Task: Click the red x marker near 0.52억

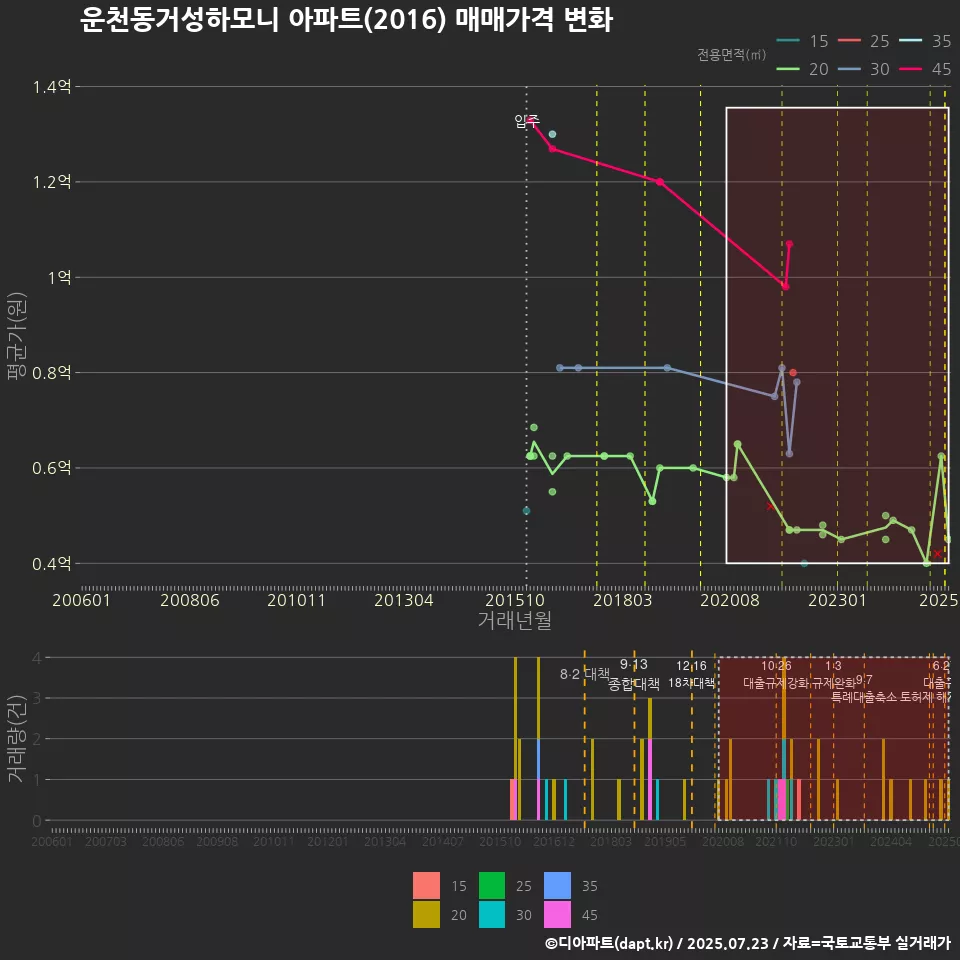Action: point(770,506)
